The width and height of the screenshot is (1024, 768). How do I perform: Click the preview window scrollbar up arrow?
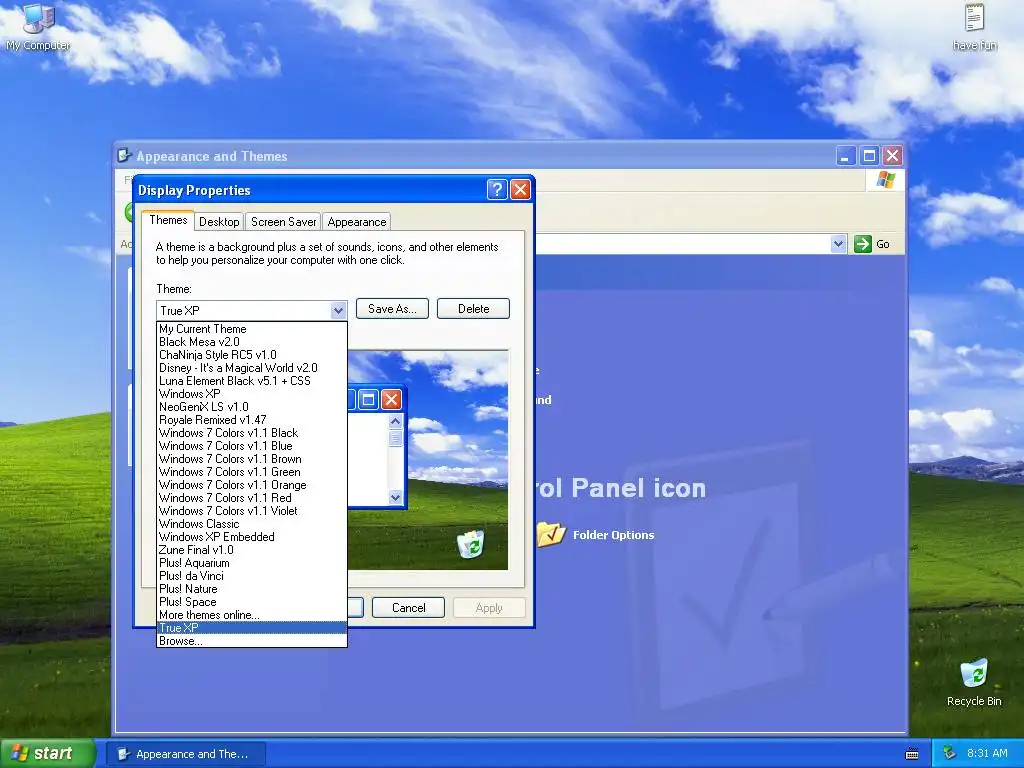coord(395,421)
